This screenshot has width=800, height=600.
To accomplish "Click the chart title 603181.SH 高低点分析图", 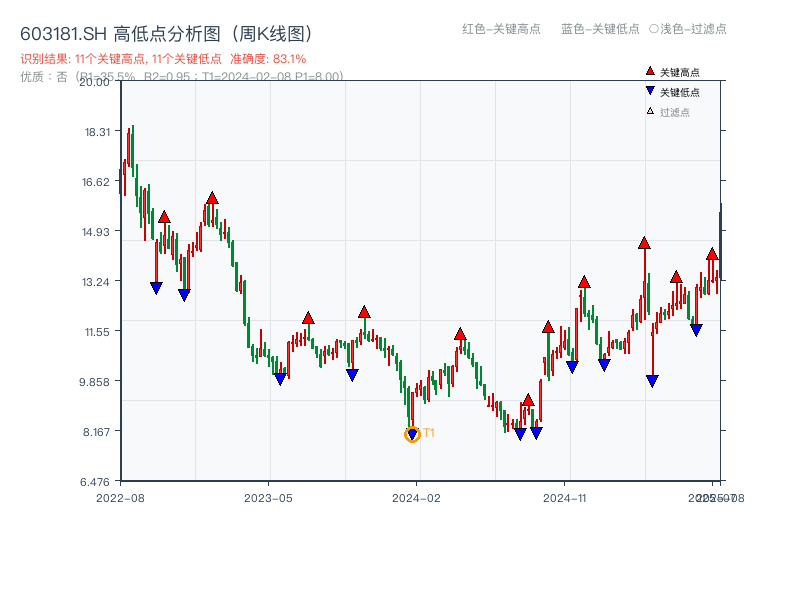I will pyautogui.click(x=166, y=34).
